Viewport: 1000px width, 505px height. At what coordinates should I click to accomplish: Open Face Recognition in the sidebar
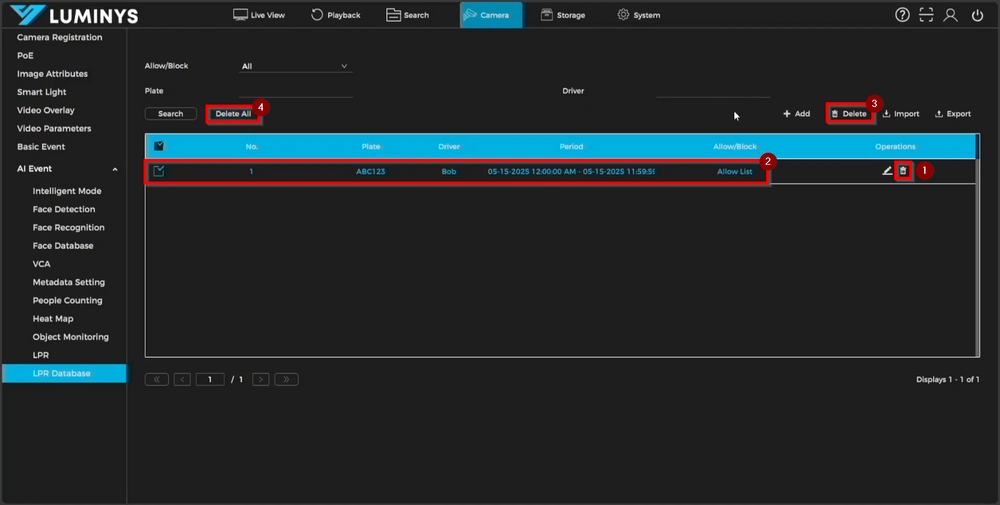pyautogui.click(x=68, y=228)
